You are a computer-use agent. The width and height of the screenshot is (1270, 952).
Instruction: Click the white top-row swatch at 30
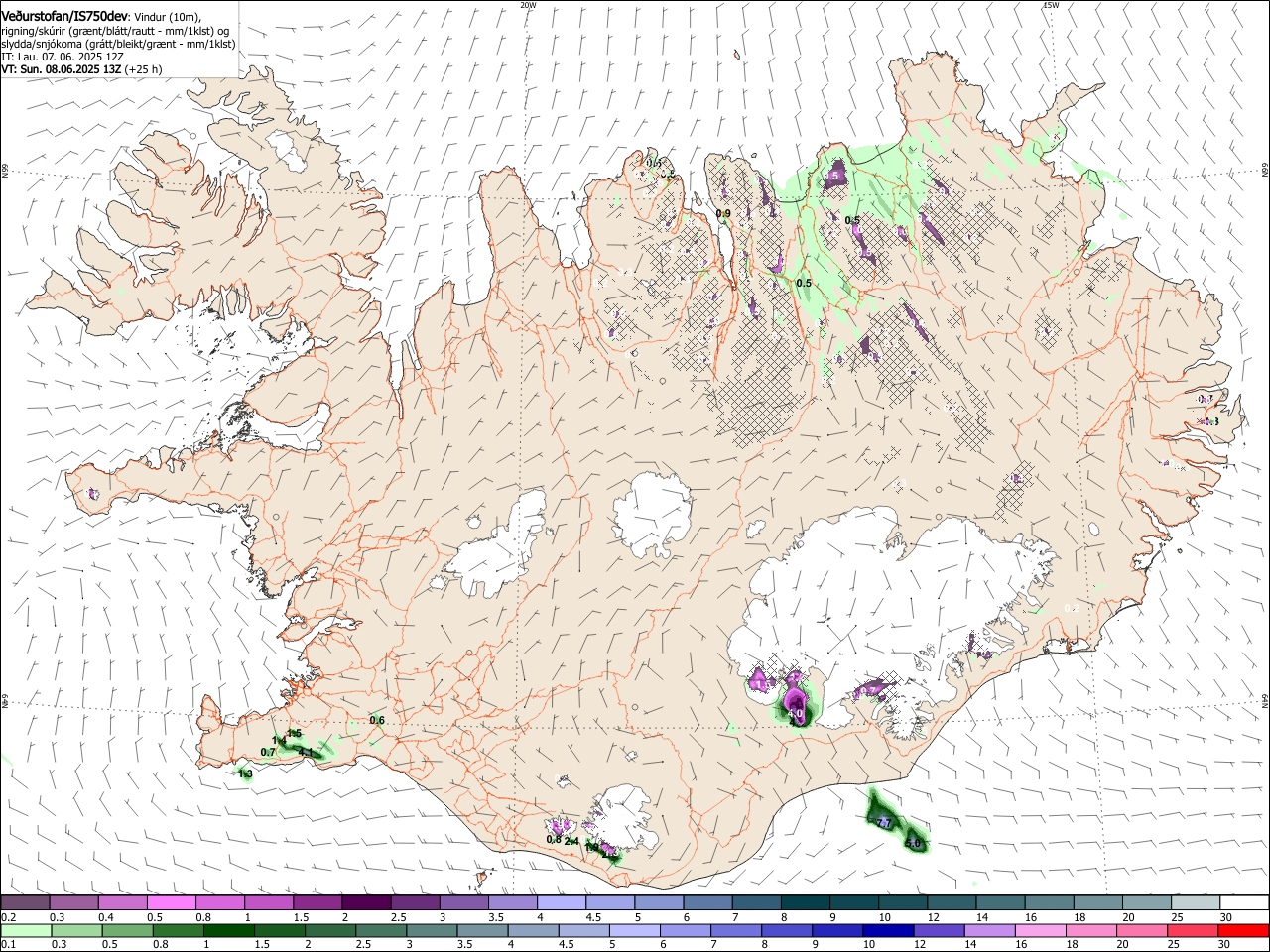1243,903
